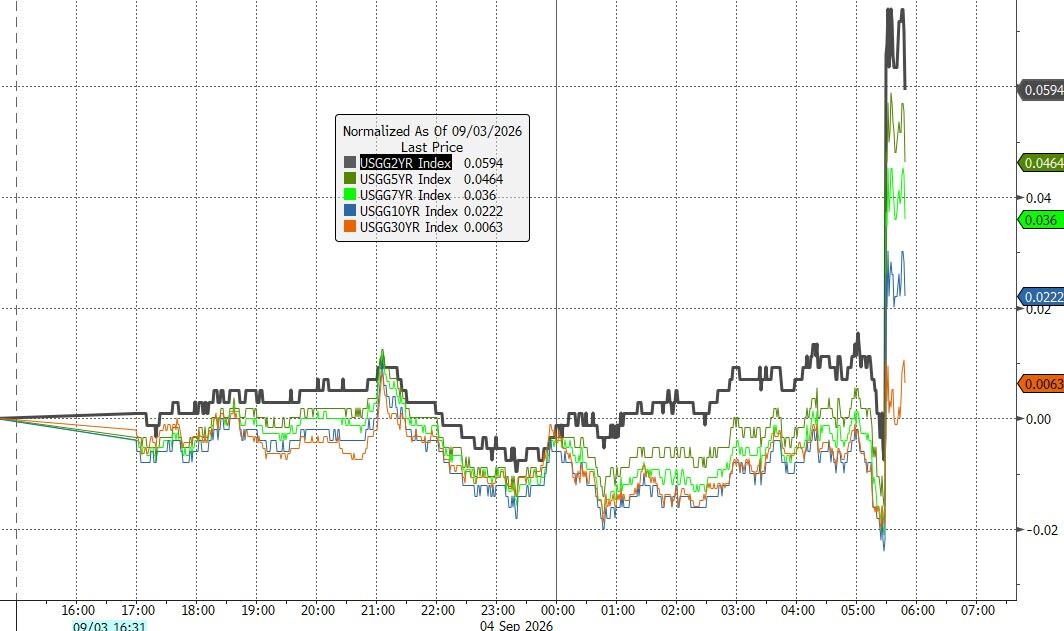1064x631 pixels.
Task: Click the 0.0222 blue price tag
Action: [1040, 297]
